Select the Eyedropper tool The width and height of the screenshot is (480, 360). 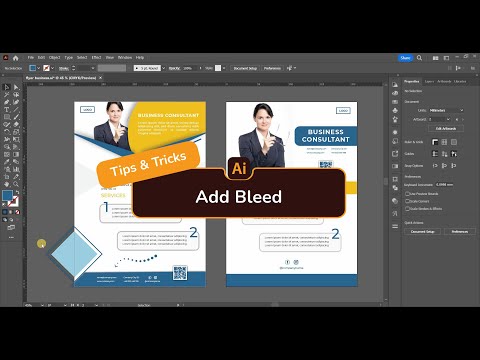coord(6,162)
